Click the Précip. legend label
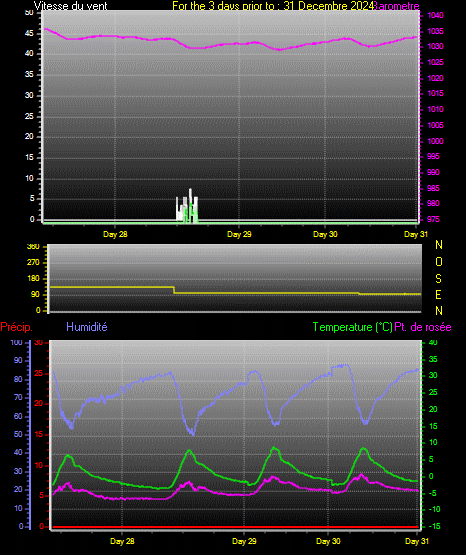 [x=16, y=327]
